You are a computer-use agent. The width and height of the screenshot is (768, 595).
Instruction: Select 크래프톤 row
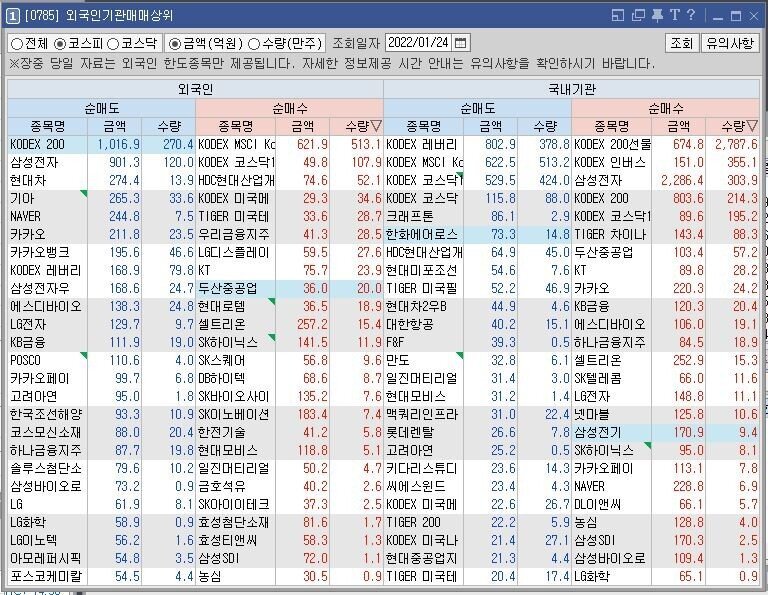point(478,216)
